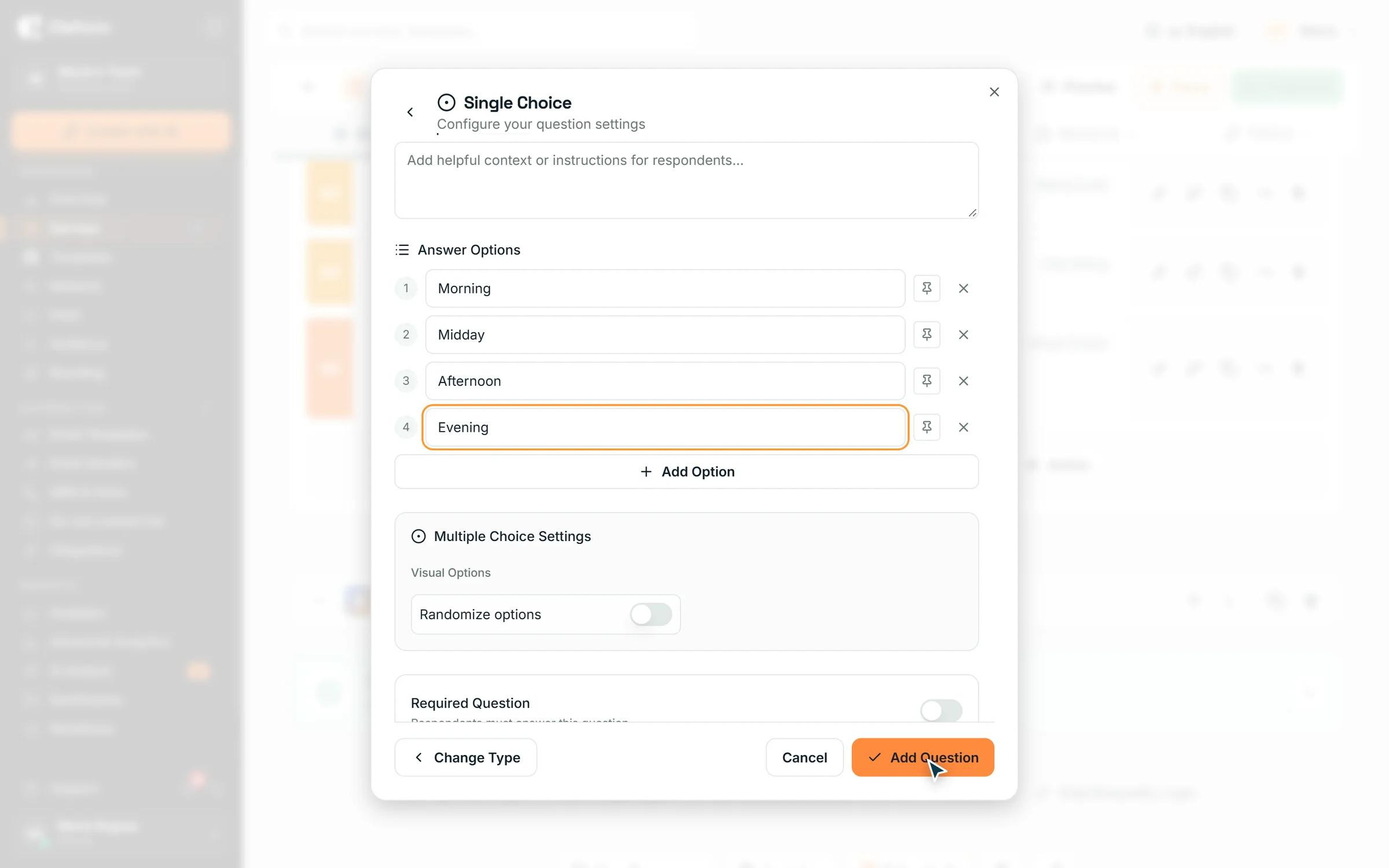Pin the Afternoon answer option
The width and height of the screenshot is (1389, 868).
click(927, 381)
